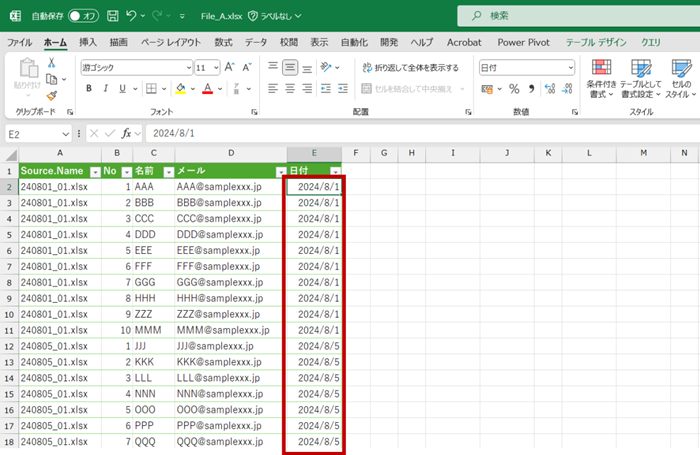This screenshot has width=700, height=455.
Task: Apply percent style to the cell
Action: point(514,88)
